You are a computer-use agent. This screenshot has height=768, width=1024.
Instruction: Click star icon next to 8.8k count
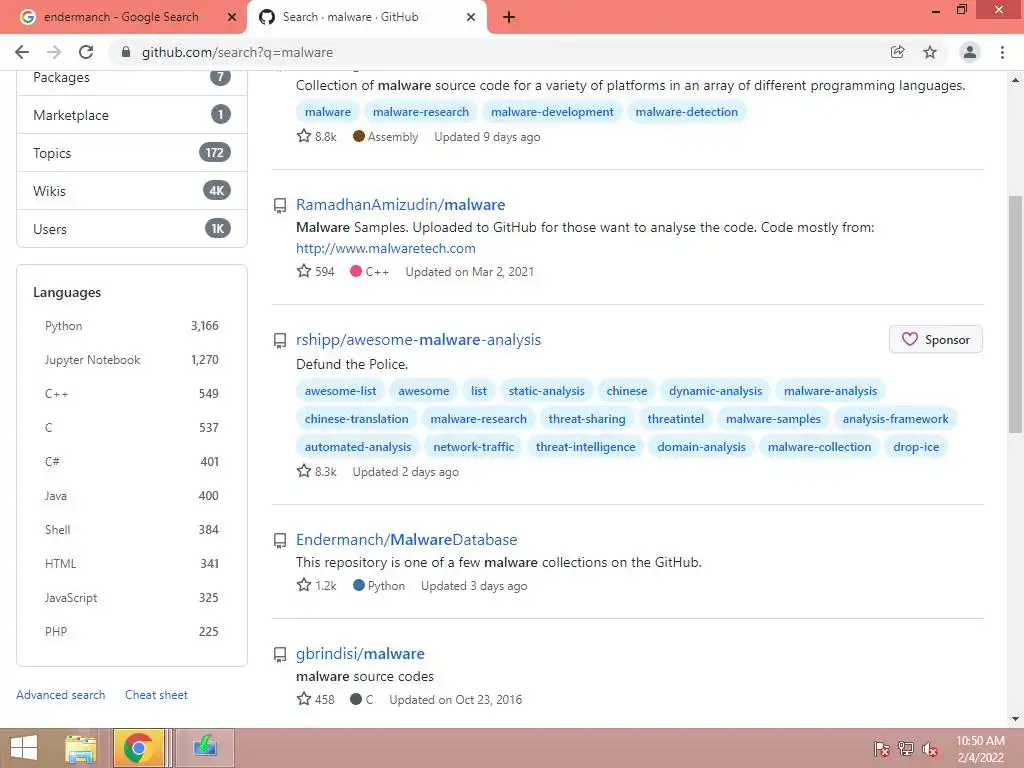(304, 136)
